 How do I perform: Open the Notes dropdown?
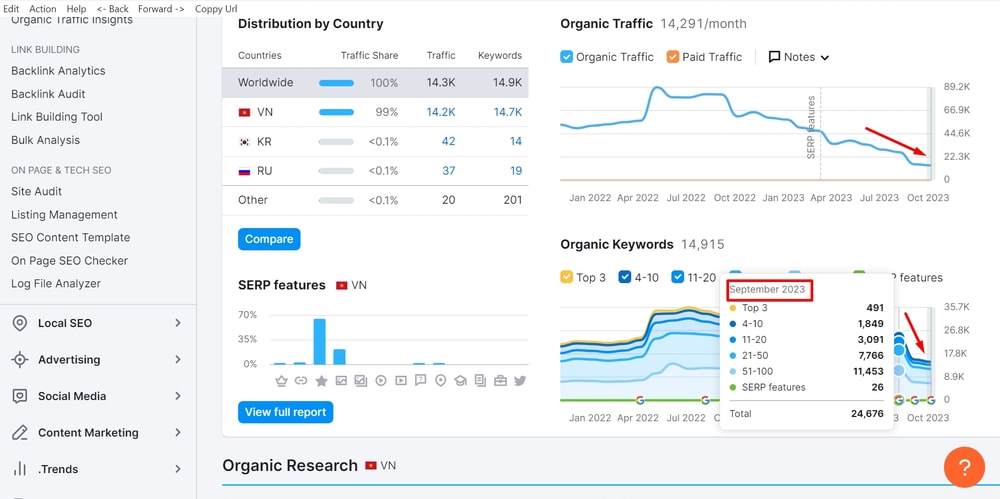(x=798, y=57)
